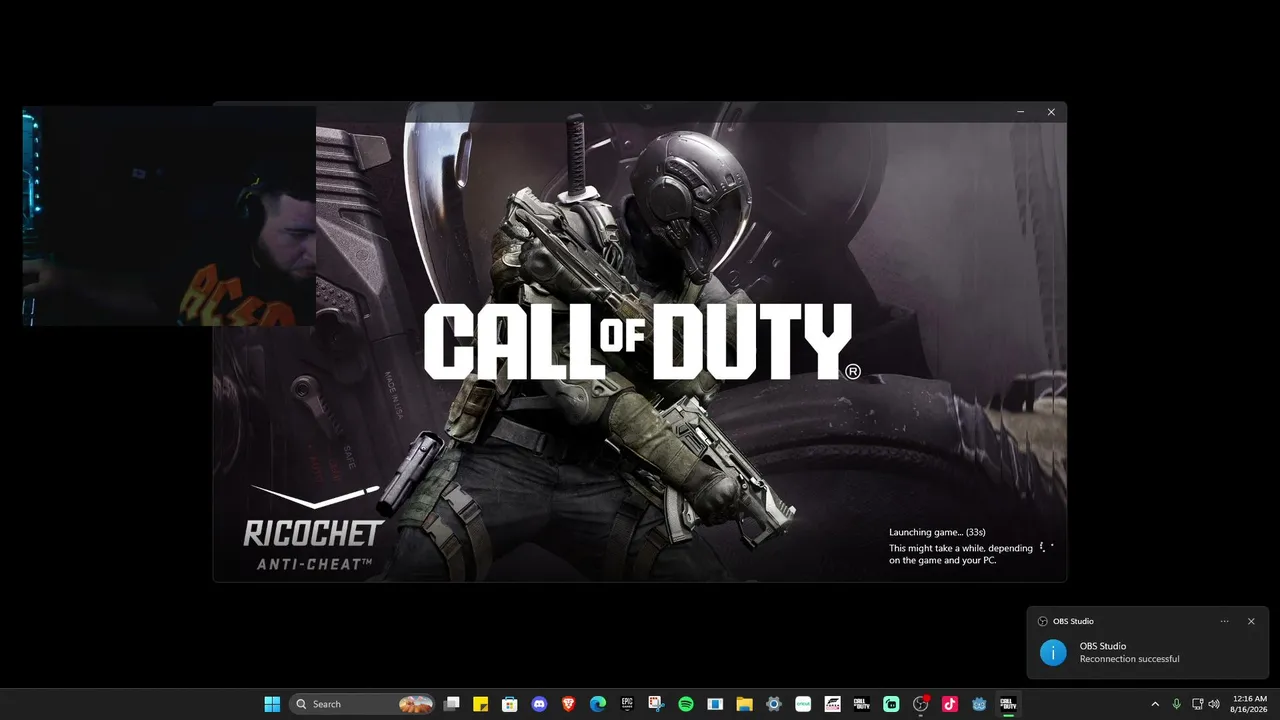1280x720 pixels.
Task: Open the Windows Start menu
Action: click(x=272, y=704)
